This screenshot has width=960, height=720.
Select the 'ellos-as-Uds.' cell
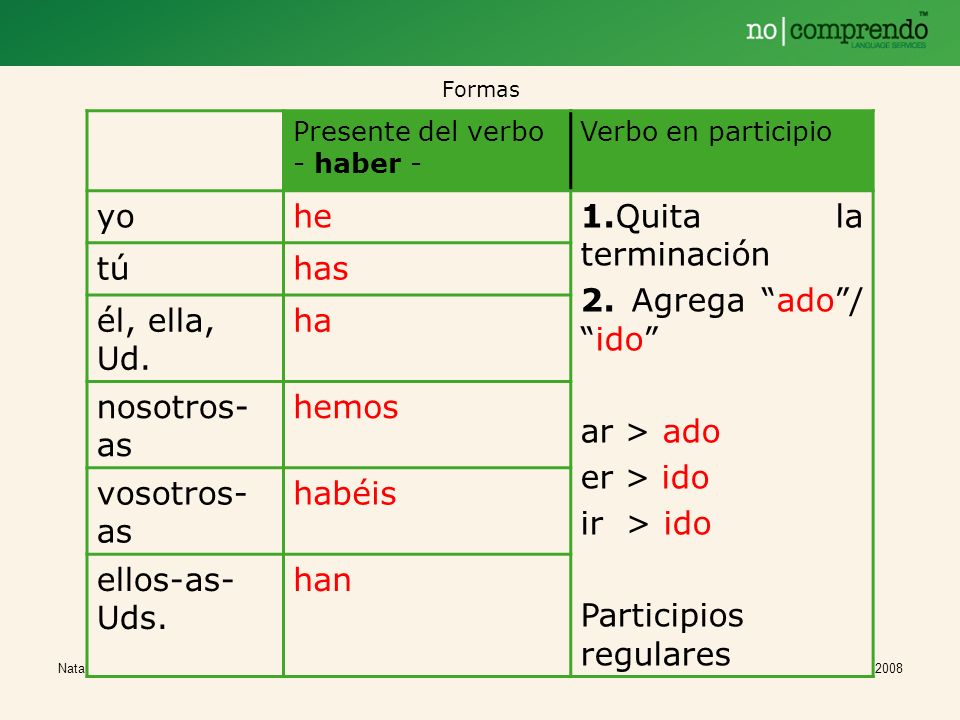coord(185,615)
